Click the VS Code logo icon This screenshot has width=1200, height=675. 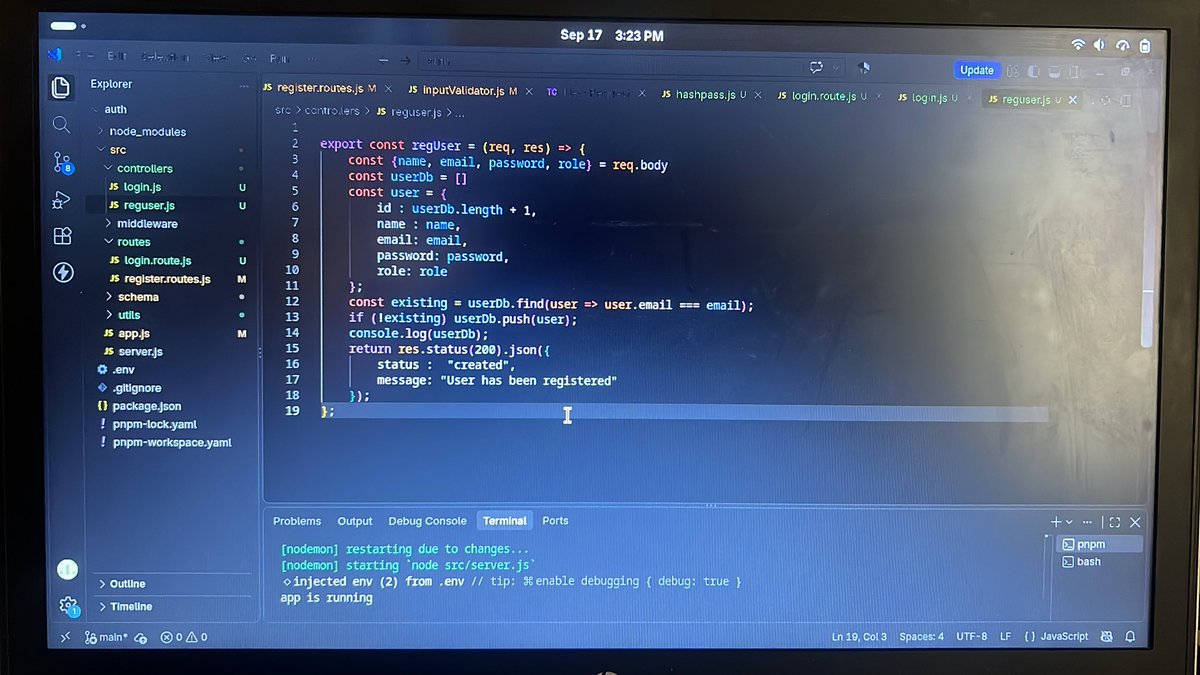point(55,55)
